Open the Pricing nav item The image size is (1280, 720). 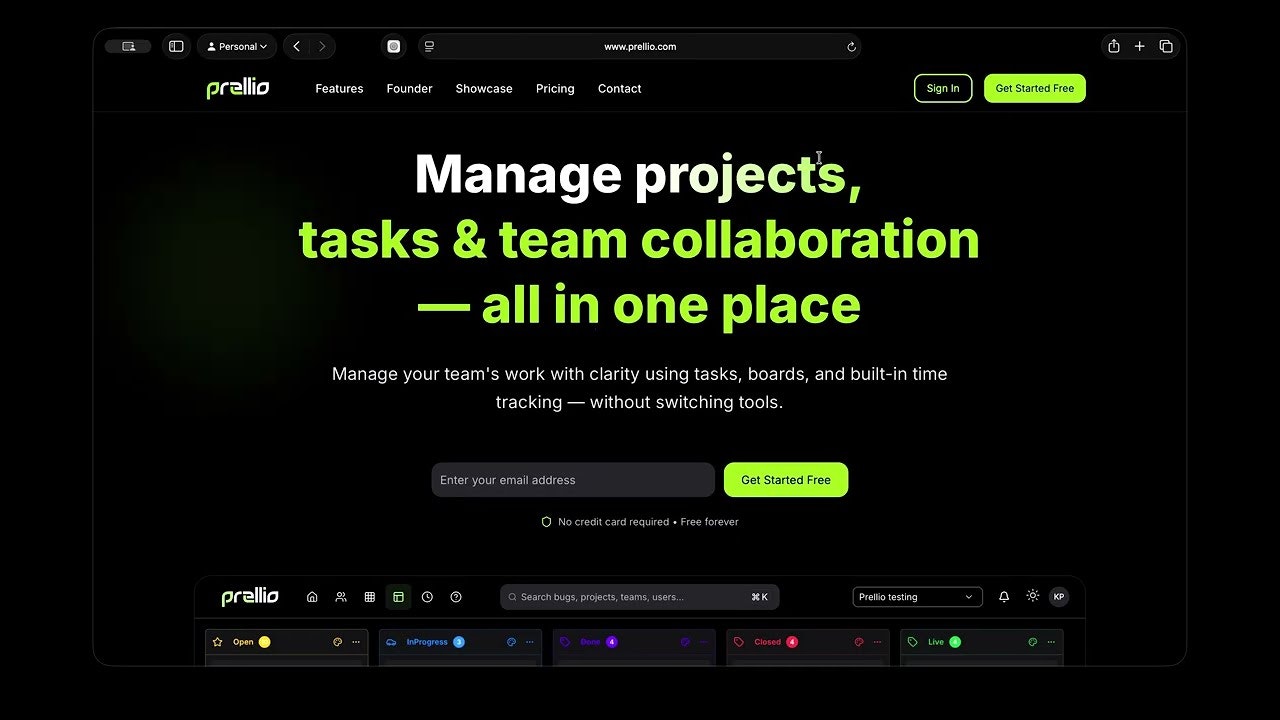click(555, 88)
